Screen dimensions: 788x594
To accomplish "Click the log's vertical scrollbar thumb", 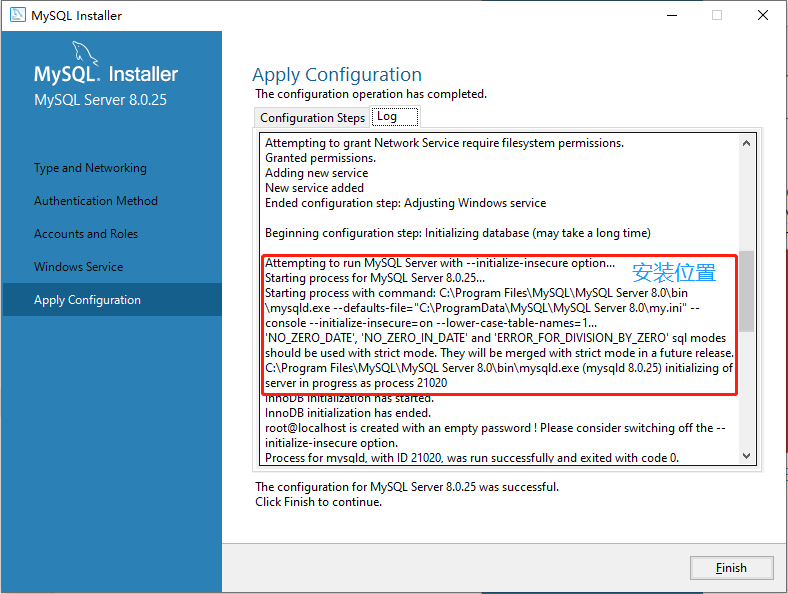I will [x=746, y=290].
